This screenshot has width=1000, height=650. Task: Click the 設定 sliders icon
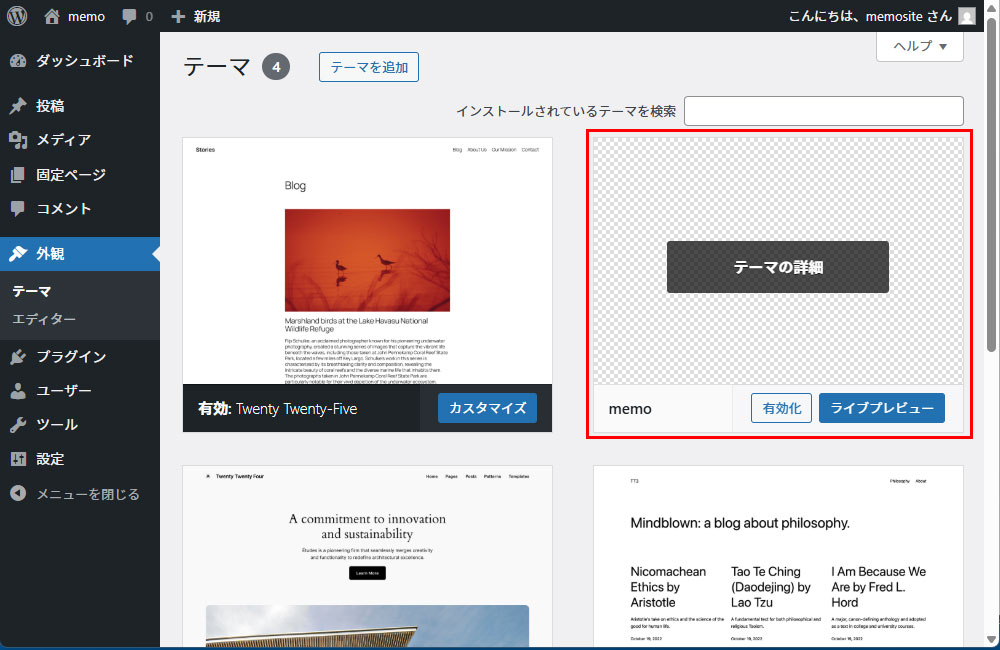18,459
